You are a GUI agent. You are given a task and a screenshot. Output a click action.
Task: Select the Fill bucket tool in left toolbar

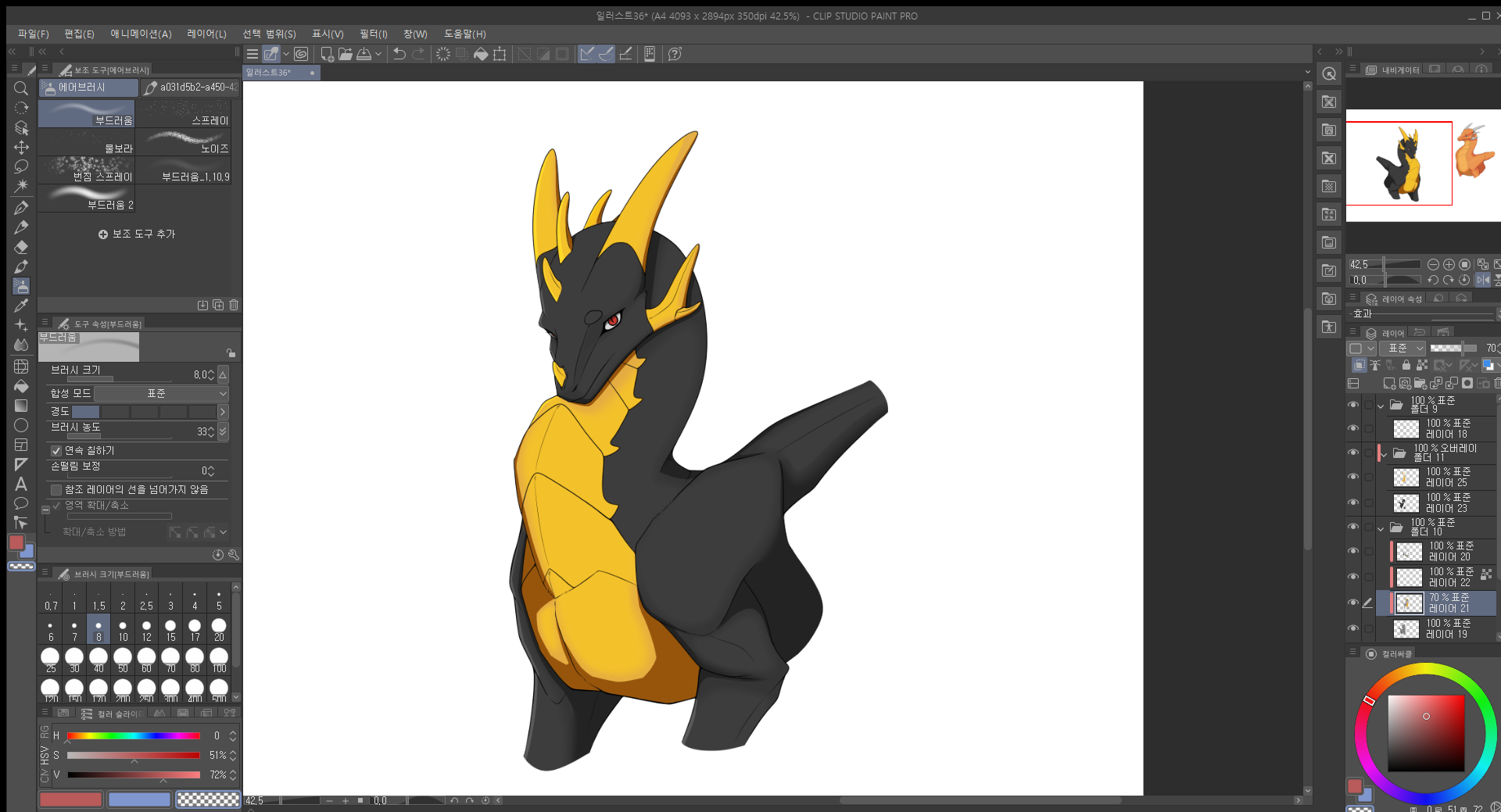(x=21, y=386)
